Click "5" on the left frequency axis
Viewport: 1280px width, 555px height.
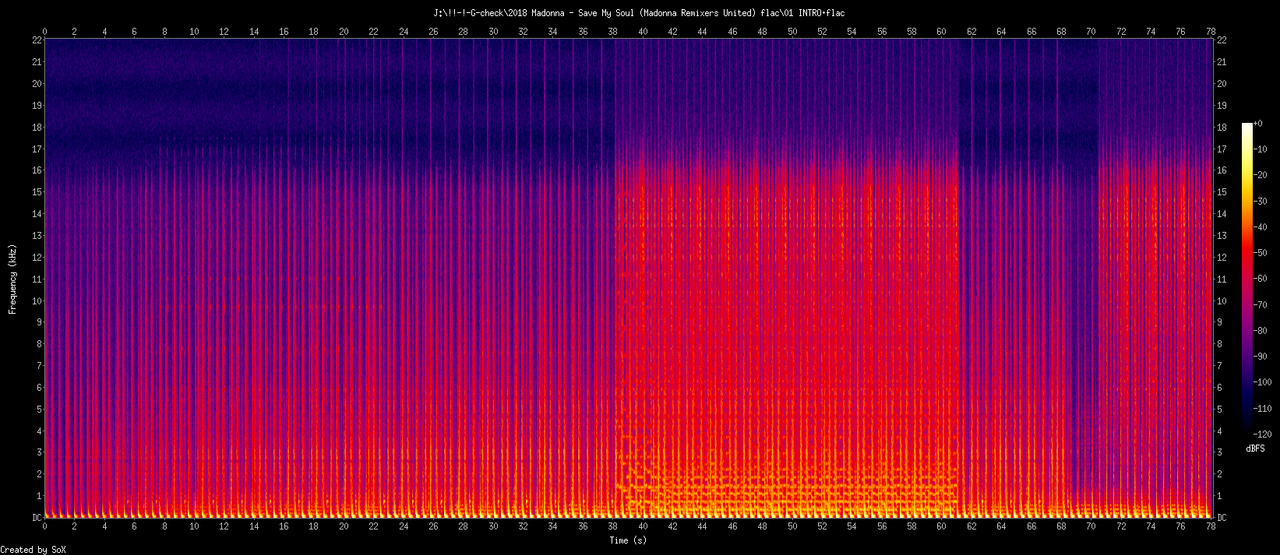click(39, 409)
